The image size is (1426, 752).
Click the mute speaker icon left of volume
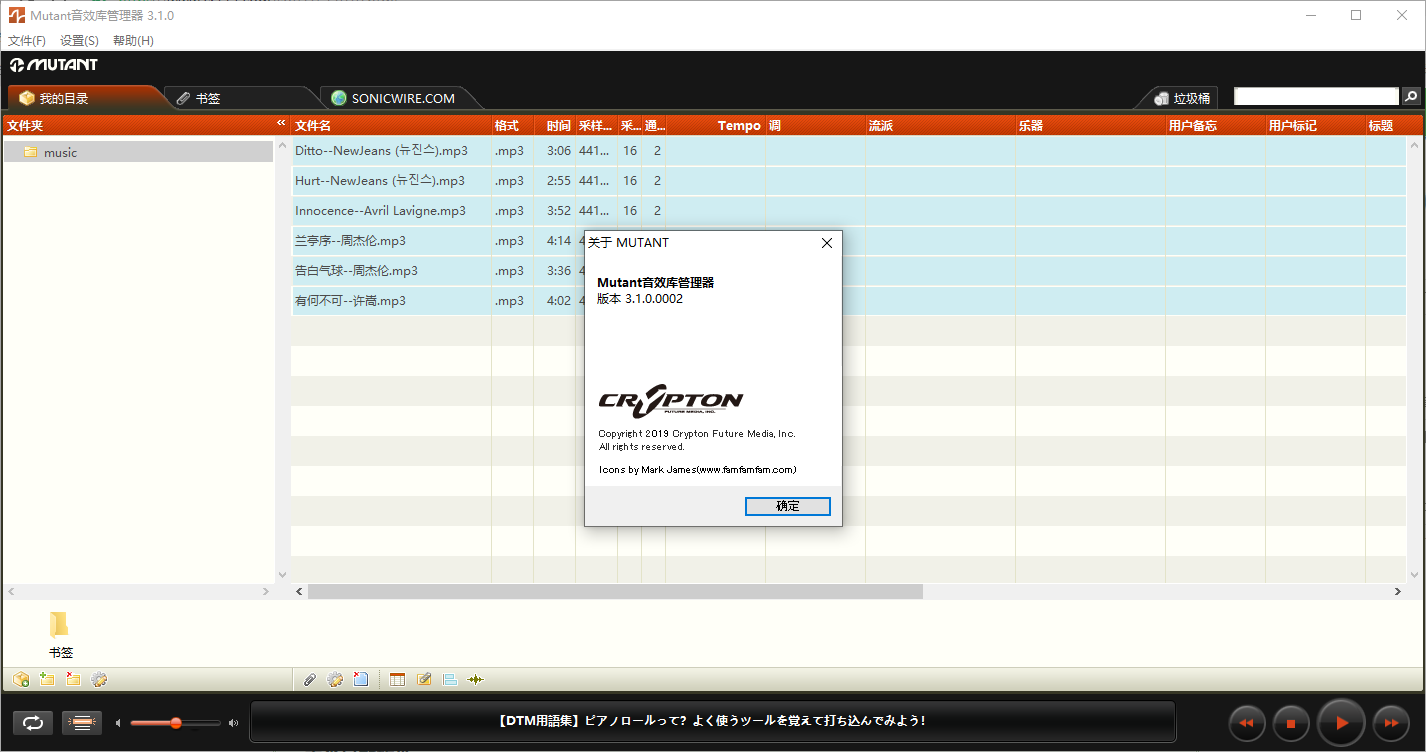118,723
